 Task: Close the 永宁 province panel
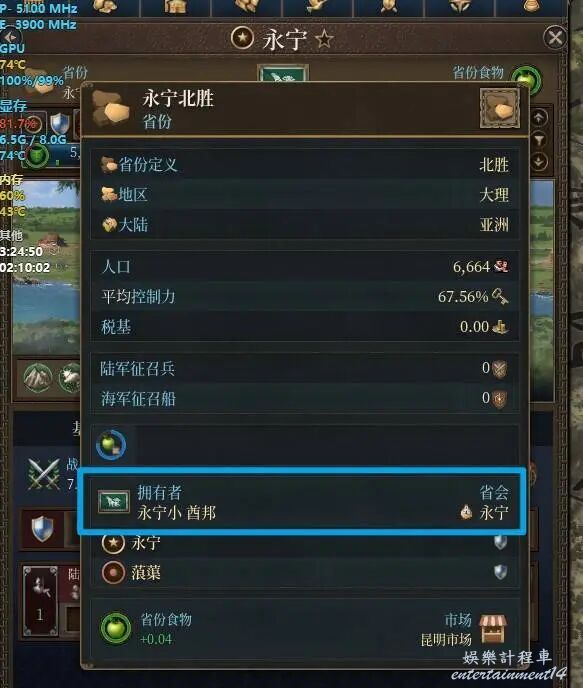(555, 37)
